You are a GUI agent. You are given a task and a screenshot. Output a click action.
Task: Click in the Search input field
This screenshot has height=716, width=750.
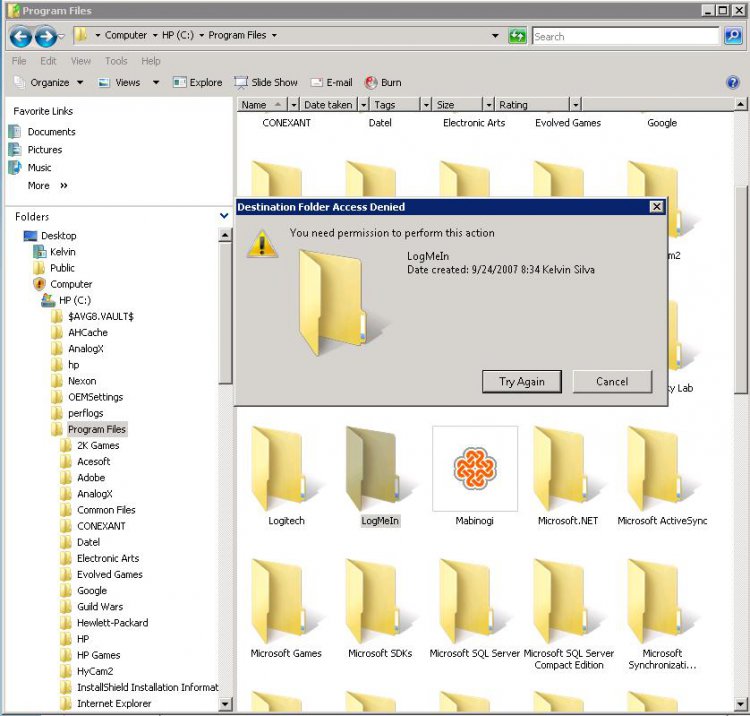(625, 36)
